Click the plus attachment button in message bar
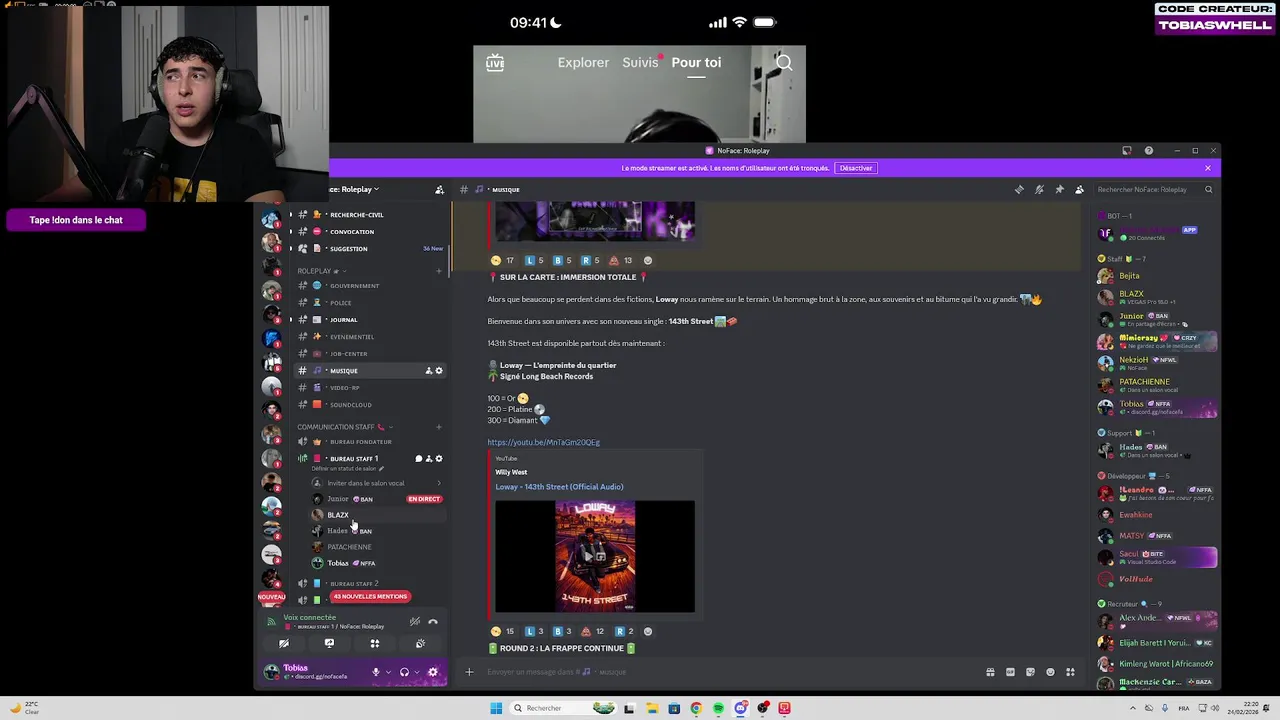The width and height of the screenshot is (1280, 720). click(x=468, y=672)
